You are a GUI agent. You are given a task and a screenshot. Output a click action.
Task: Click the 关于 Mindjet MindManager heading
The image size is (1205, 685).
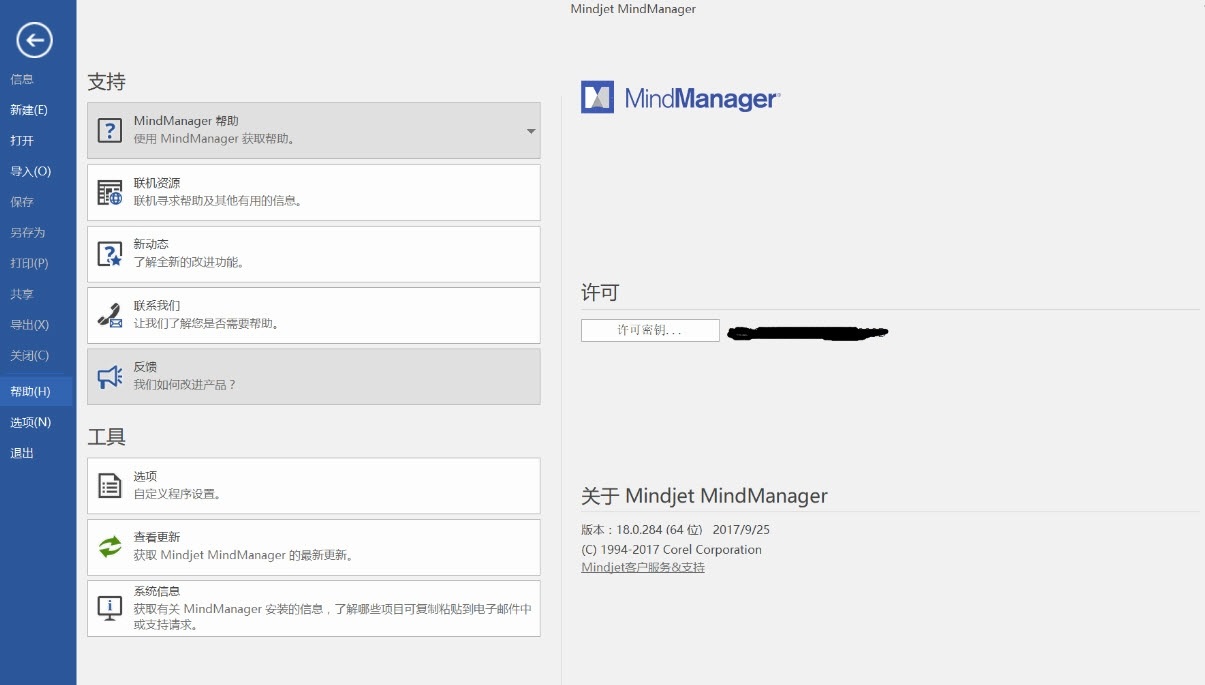pos(704,496)
